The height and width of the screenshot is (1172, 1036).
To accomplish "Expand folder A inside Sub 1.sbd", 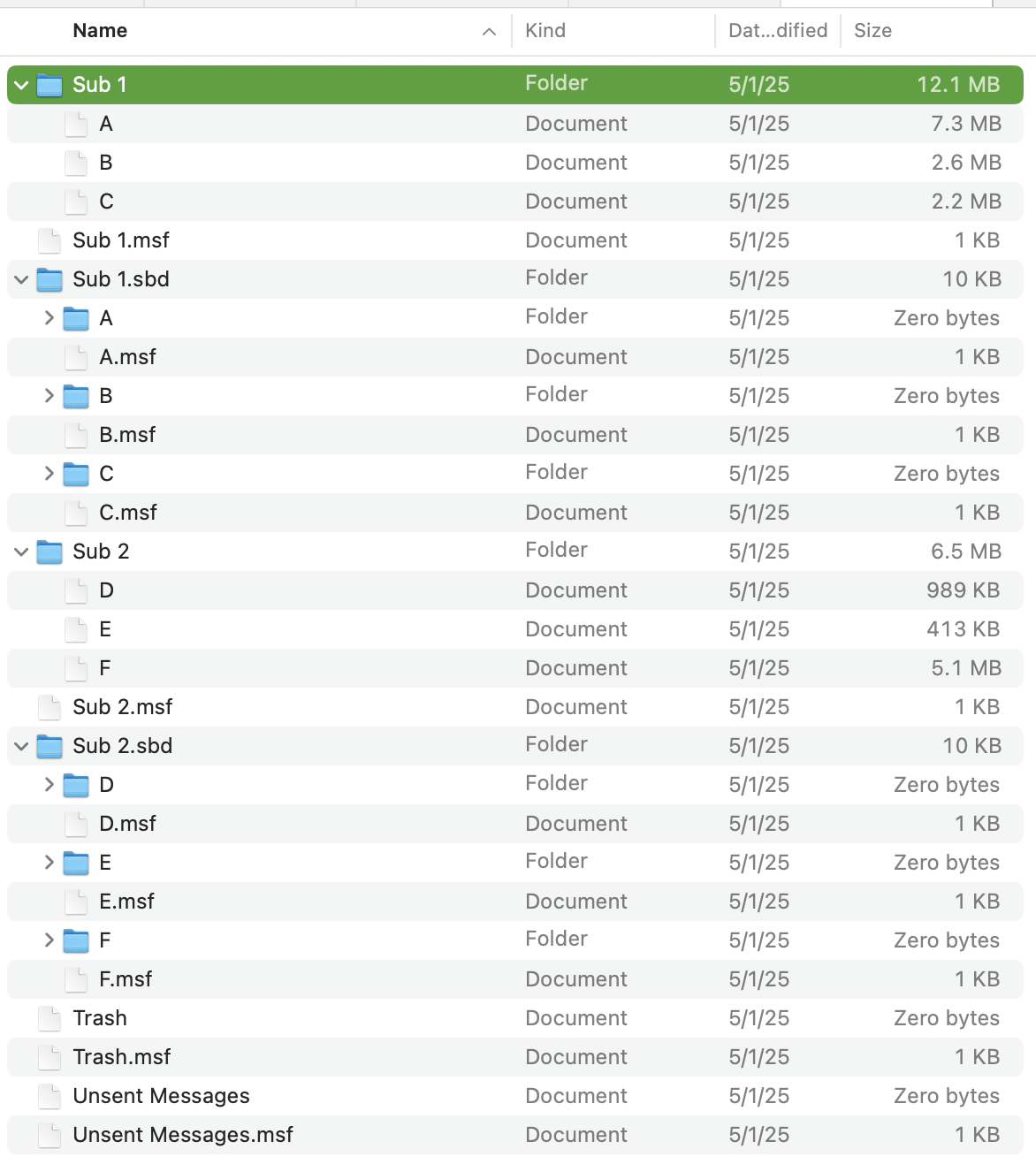I will [x=50, y=318].
